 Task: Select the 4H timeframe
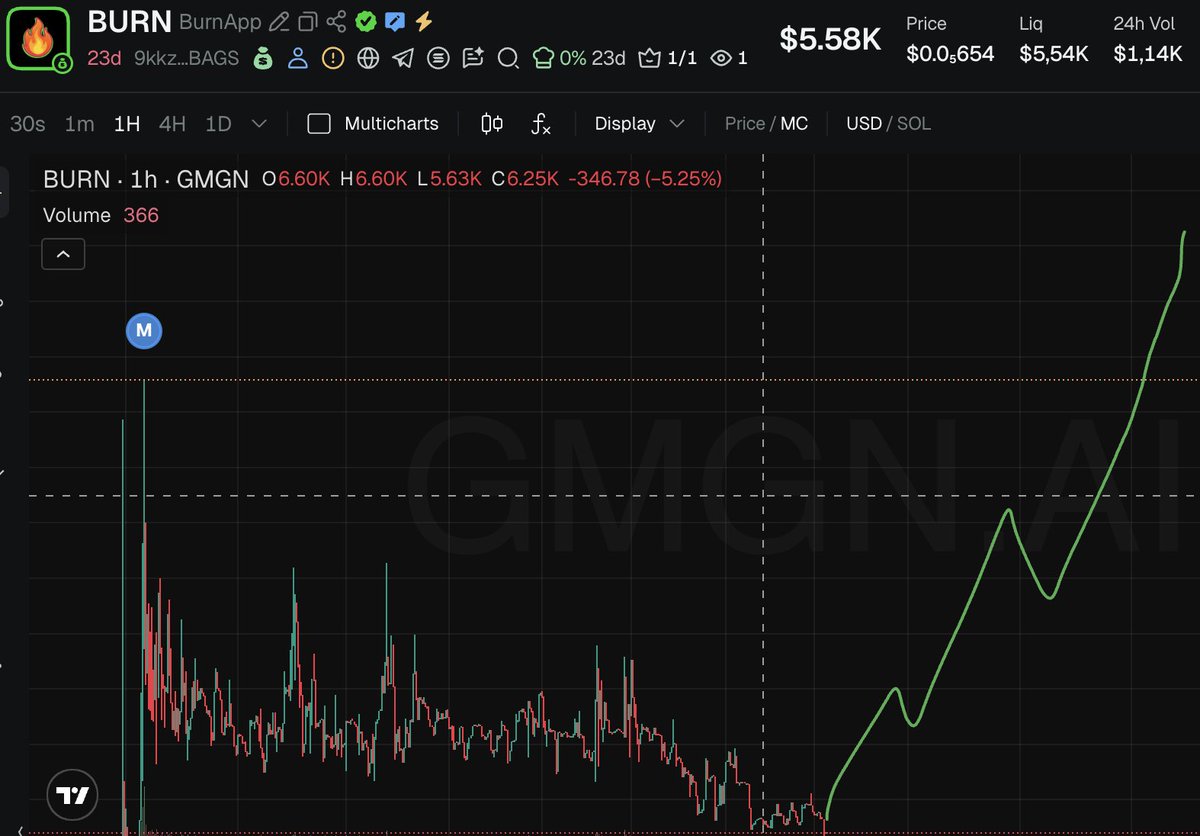172,124
